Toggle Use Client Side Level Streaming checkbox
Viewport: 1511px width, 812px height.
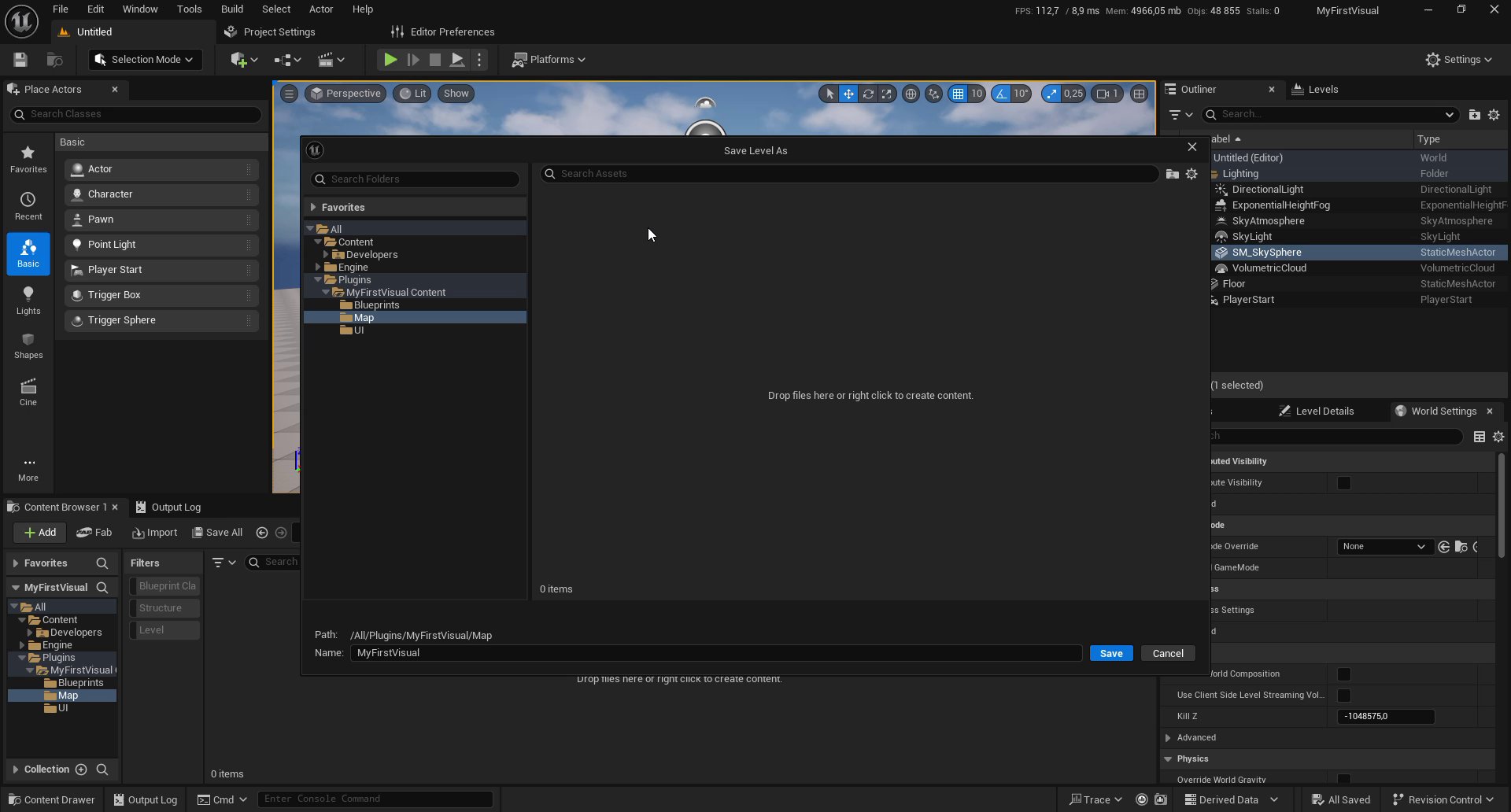pos(1344,696)
